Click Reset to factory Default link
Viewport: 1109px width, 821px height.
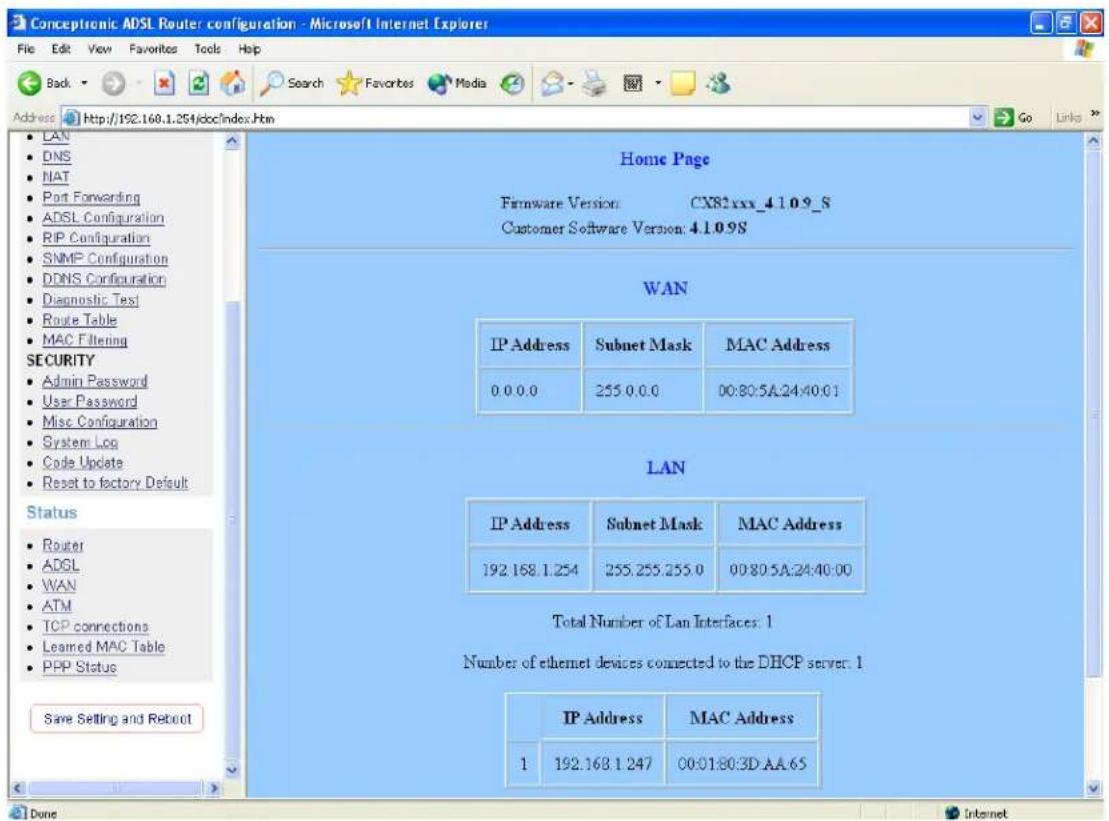115,483
